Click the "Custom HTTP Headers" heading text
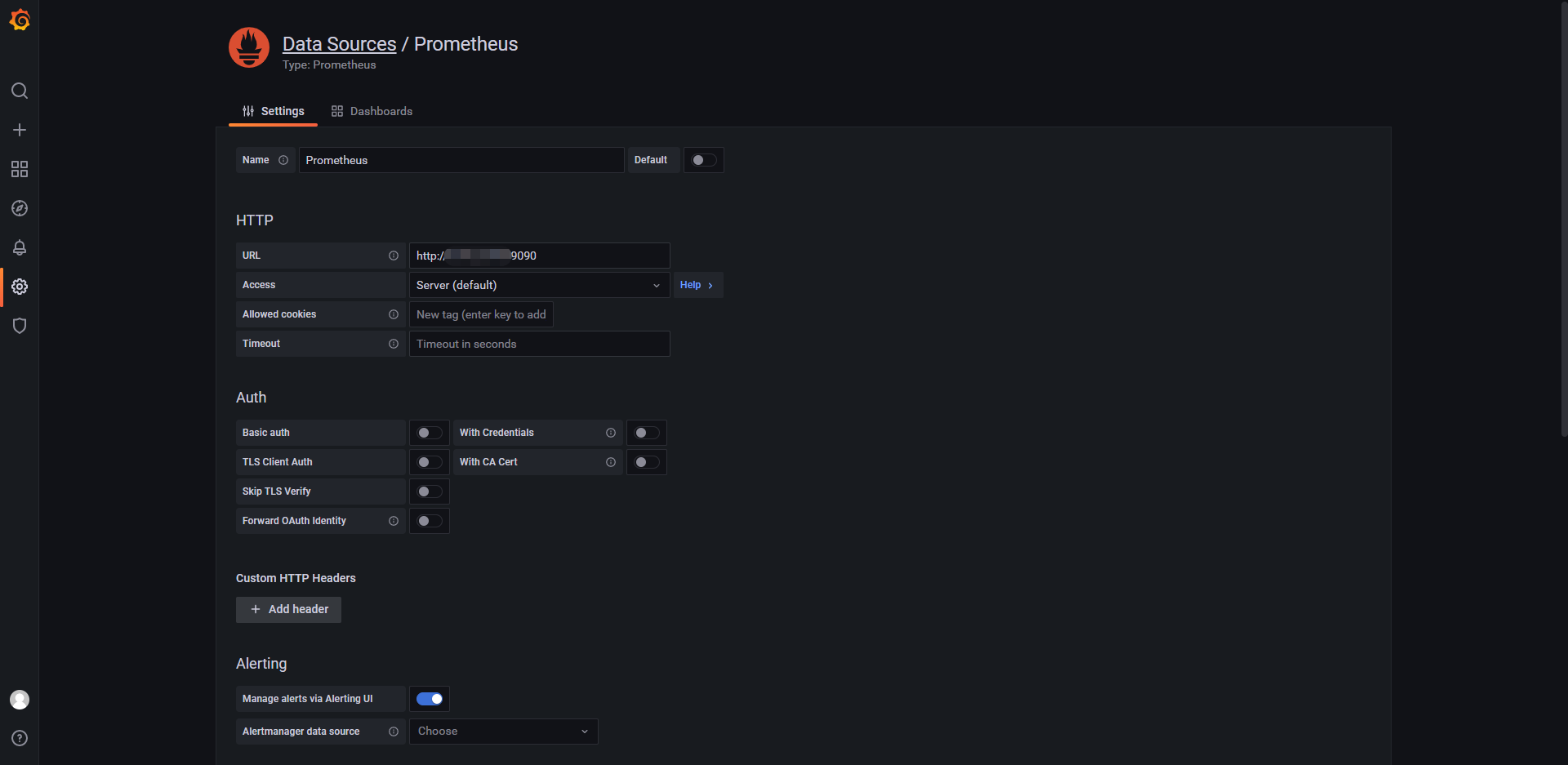 (296, 578)
